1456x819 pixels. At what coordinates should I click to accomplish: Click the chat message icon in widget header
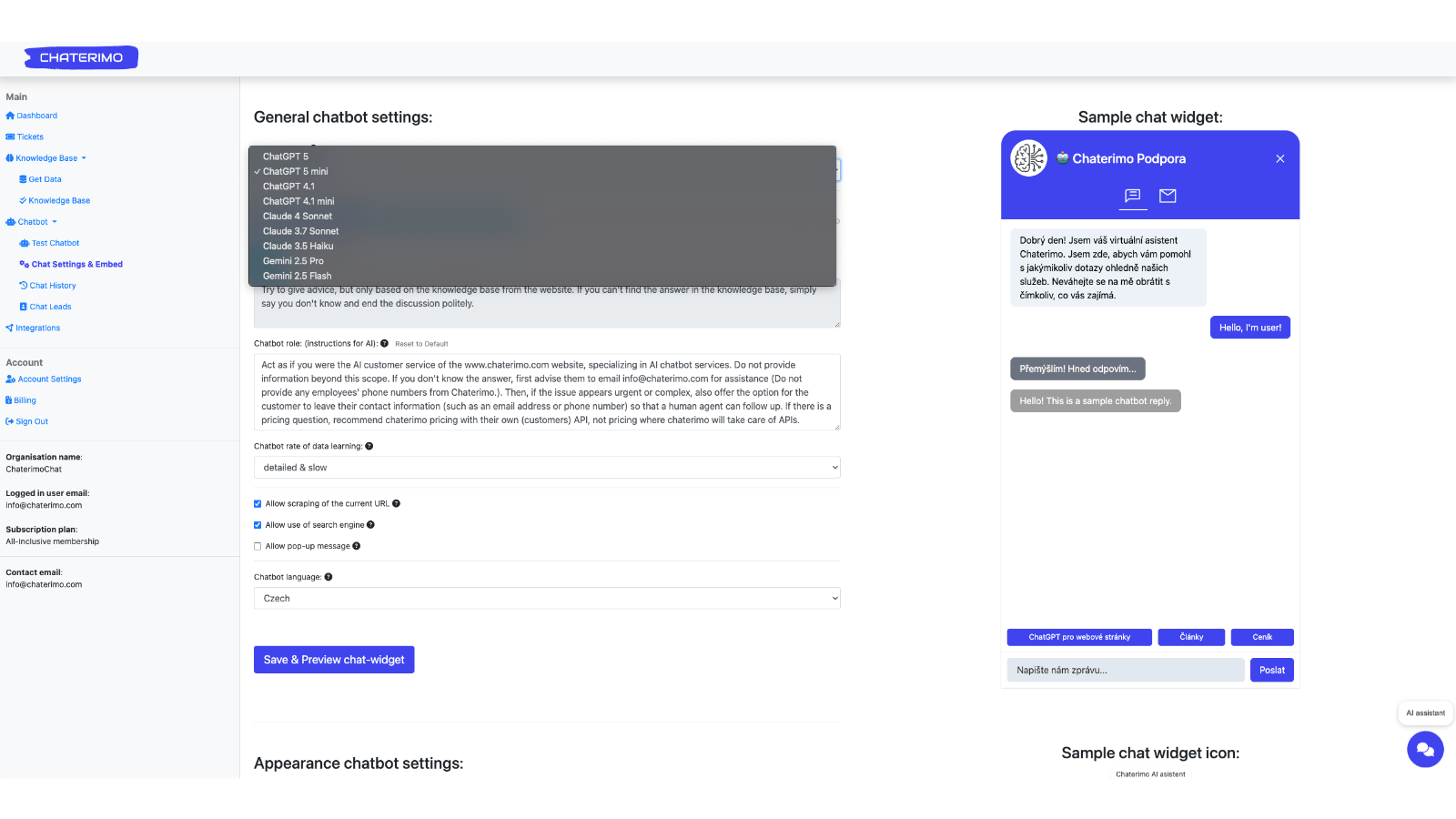tap(1132, 196)
